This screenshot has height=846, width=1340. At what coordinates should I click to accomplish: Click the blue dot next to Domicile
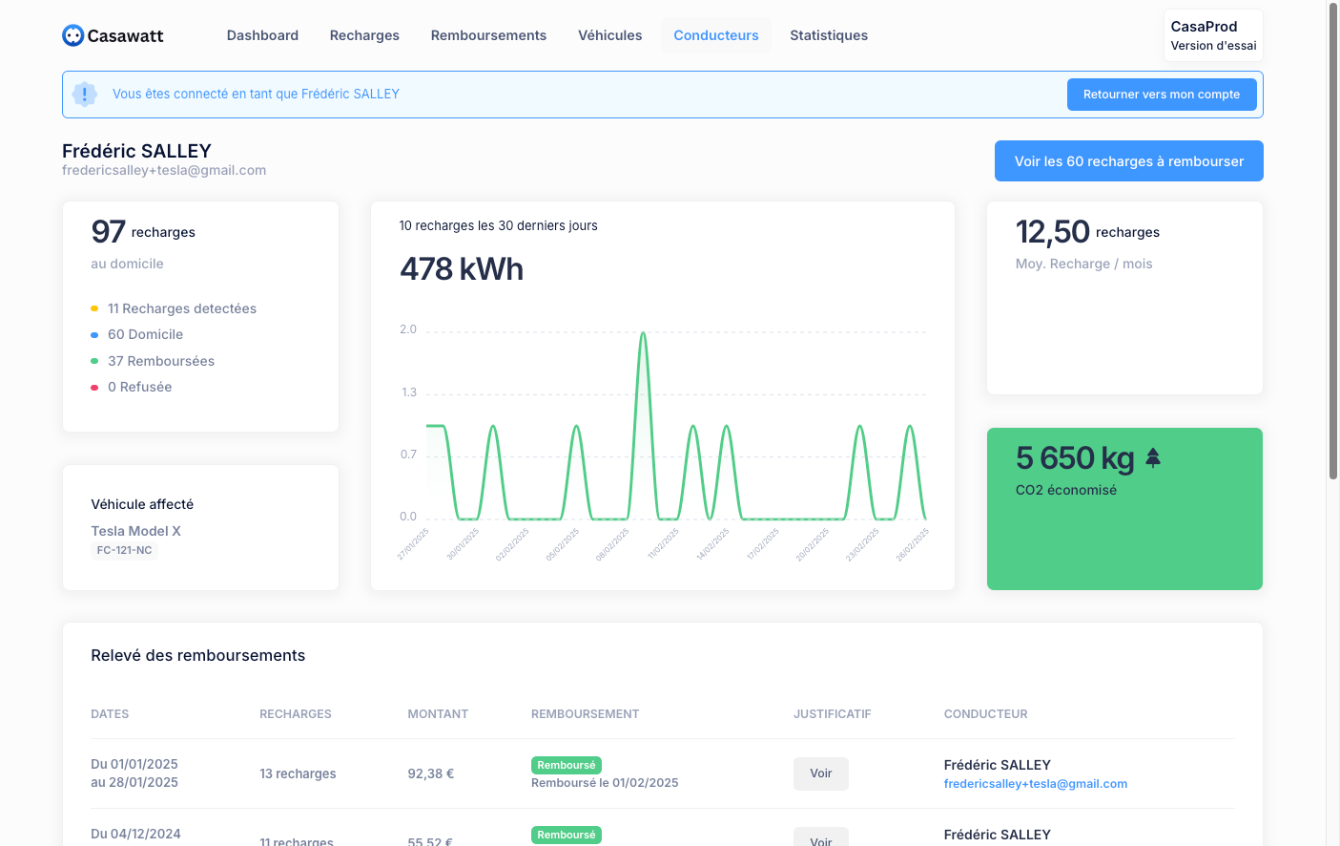tap(94, 335)
